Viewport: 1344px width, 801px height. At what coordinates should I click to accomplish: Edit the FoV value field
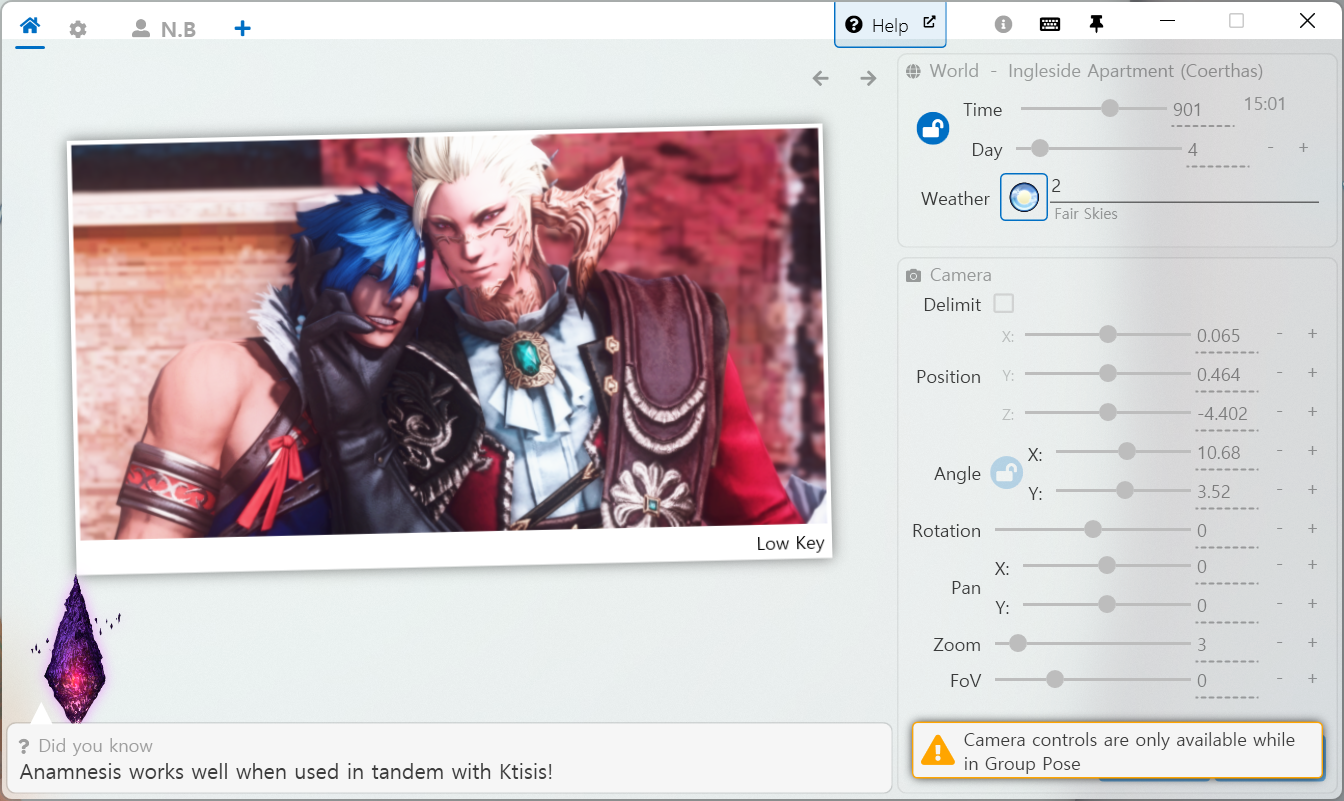pyautogui.click(x=1226, y=682)
